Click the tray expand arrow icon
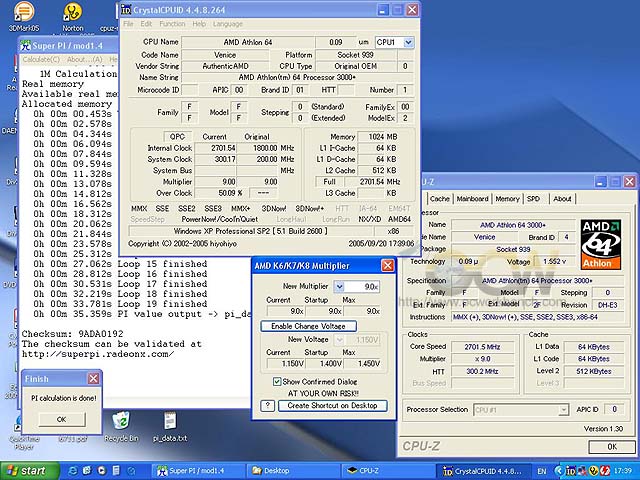The height and width of the screenshot is (480, 640). (559, 471)
